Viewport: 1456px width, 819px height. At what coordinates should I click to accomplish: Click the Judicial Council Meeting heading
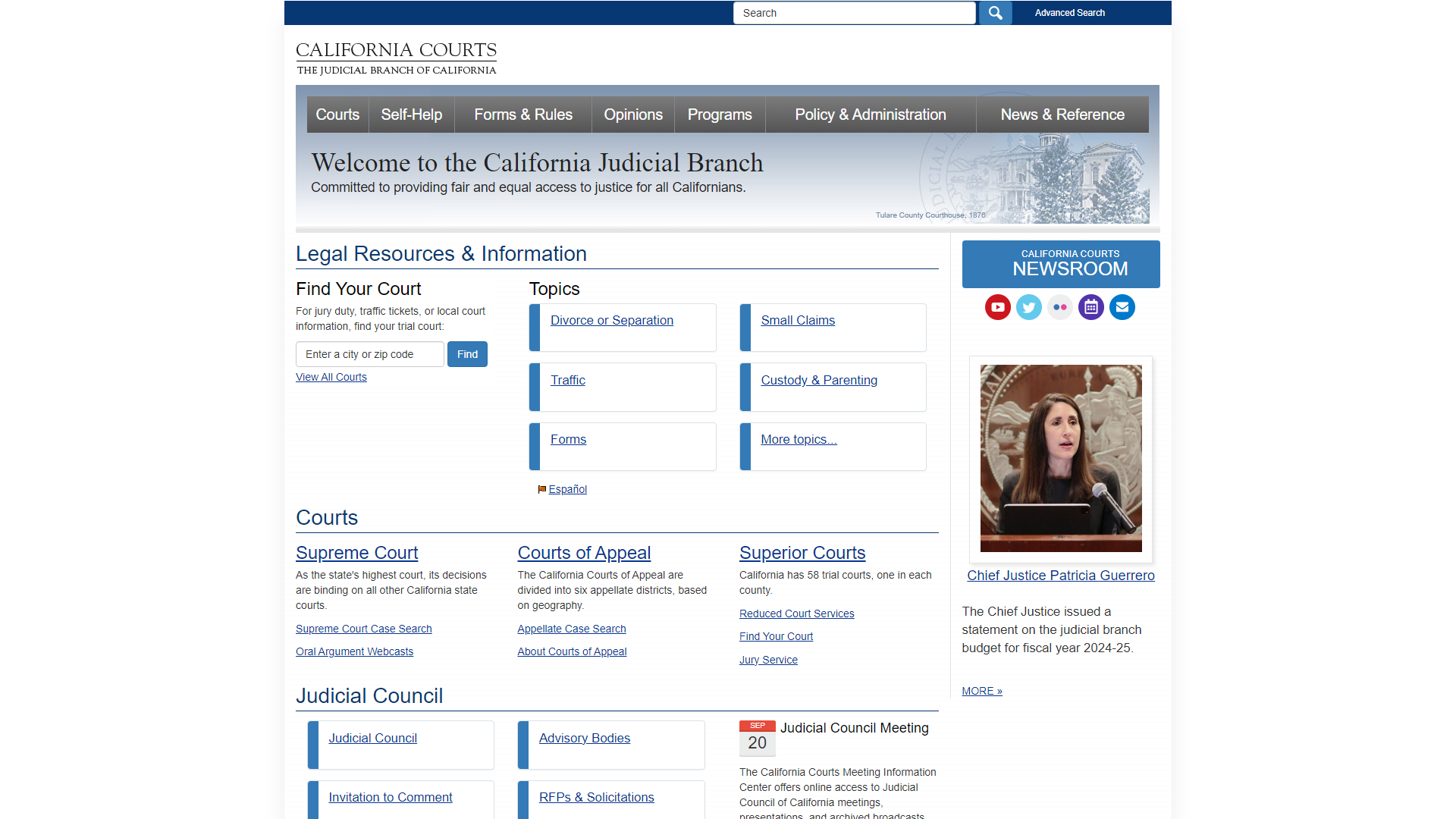coord(854,728)
